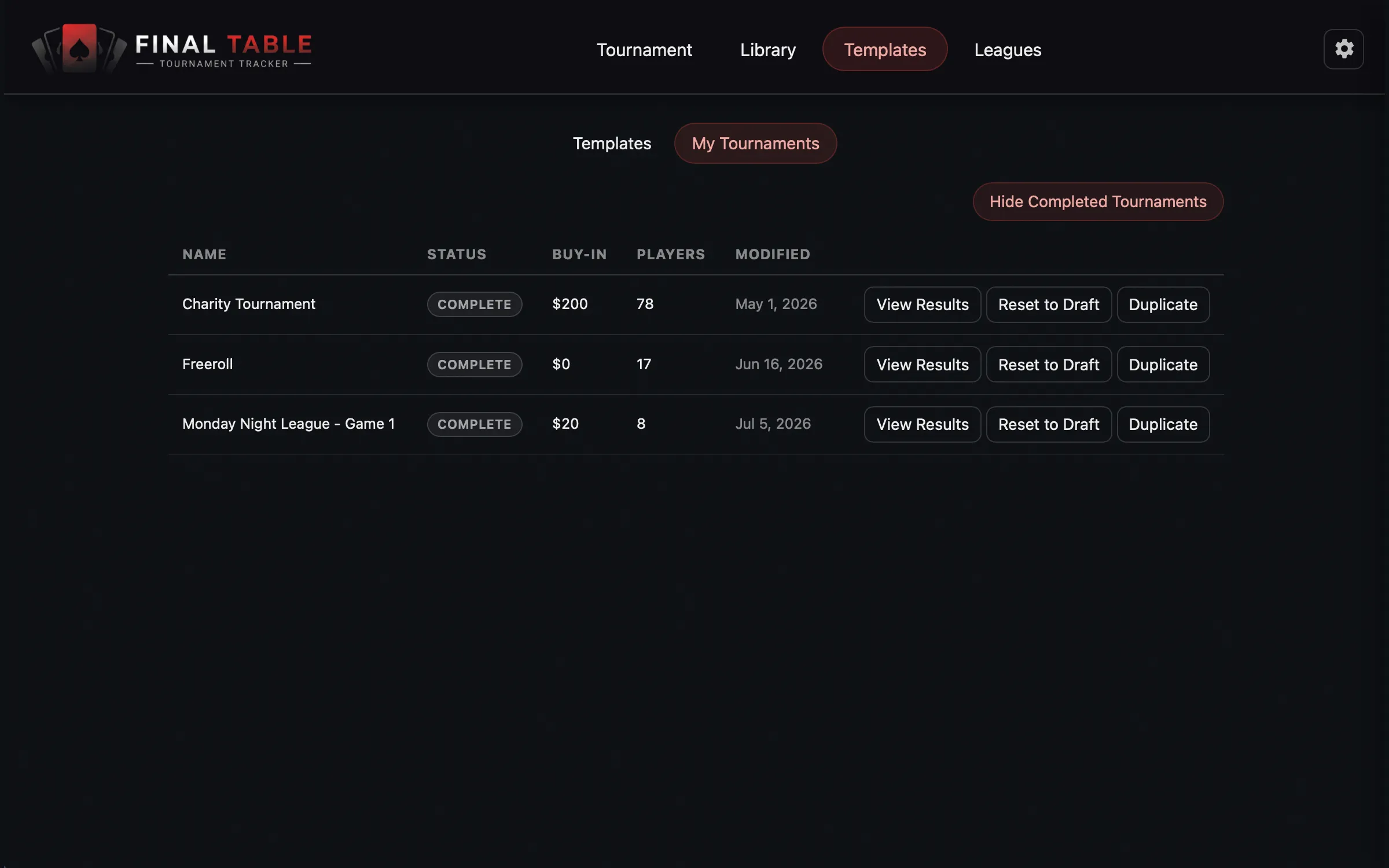This screenshot has width=1389, height=868.
Task: Click COMPLETE badge in Charity Tournament row
Action: coord(475,304)
